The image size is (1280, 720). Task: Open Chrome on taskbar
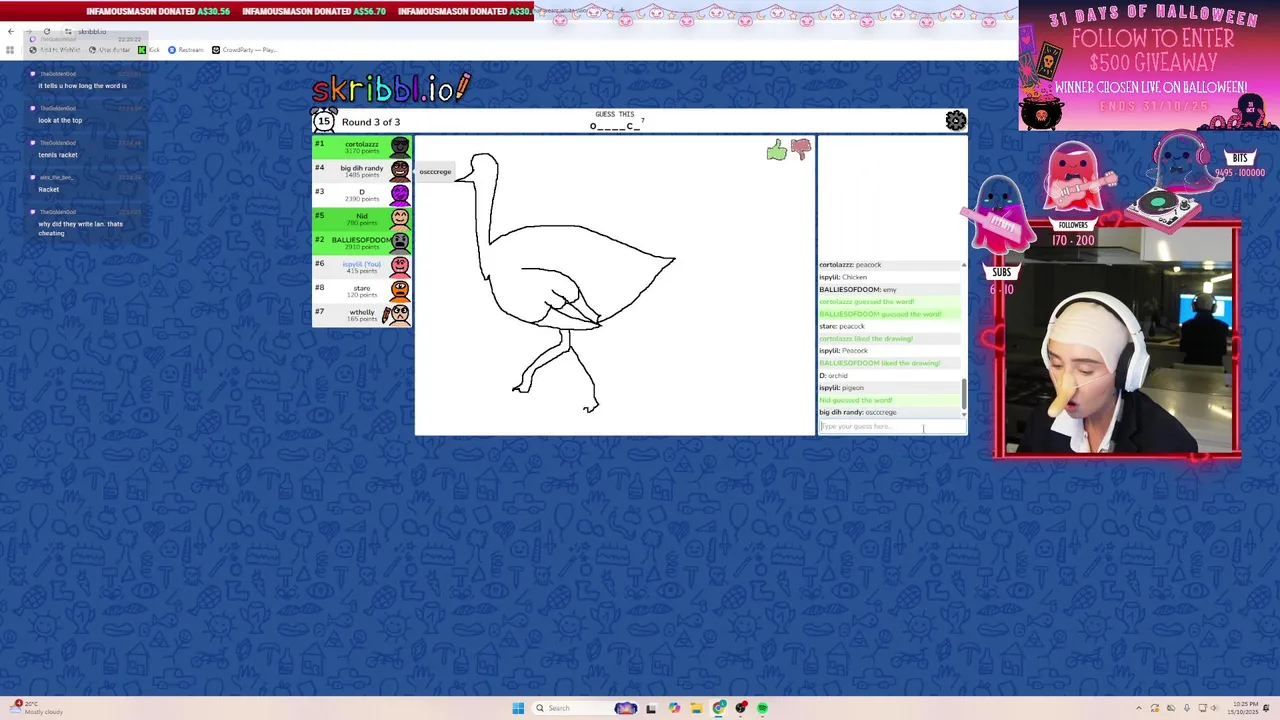pyautogui.click(x=719, y=708)
